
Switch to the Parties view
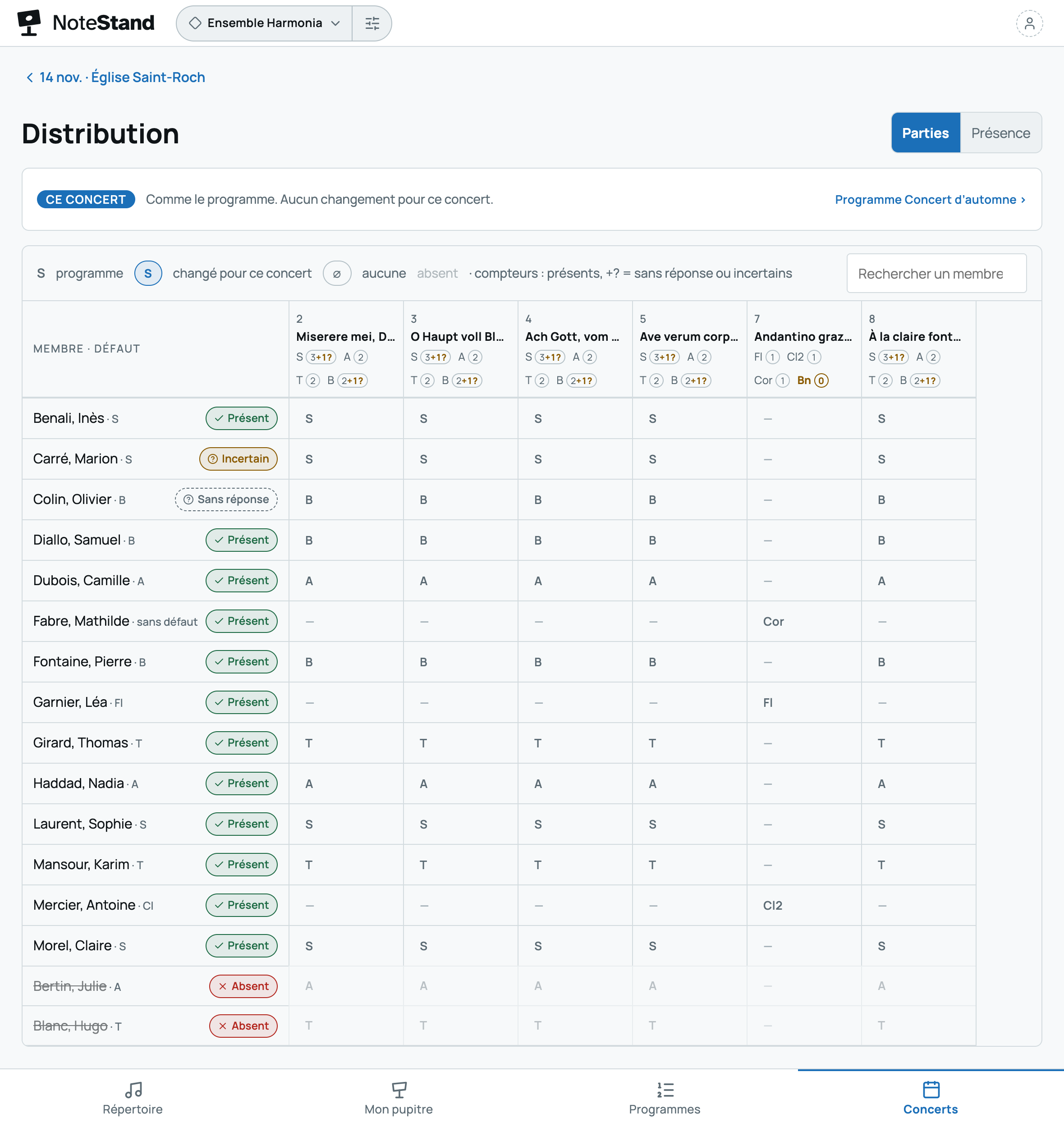click(x=925, y=133)
